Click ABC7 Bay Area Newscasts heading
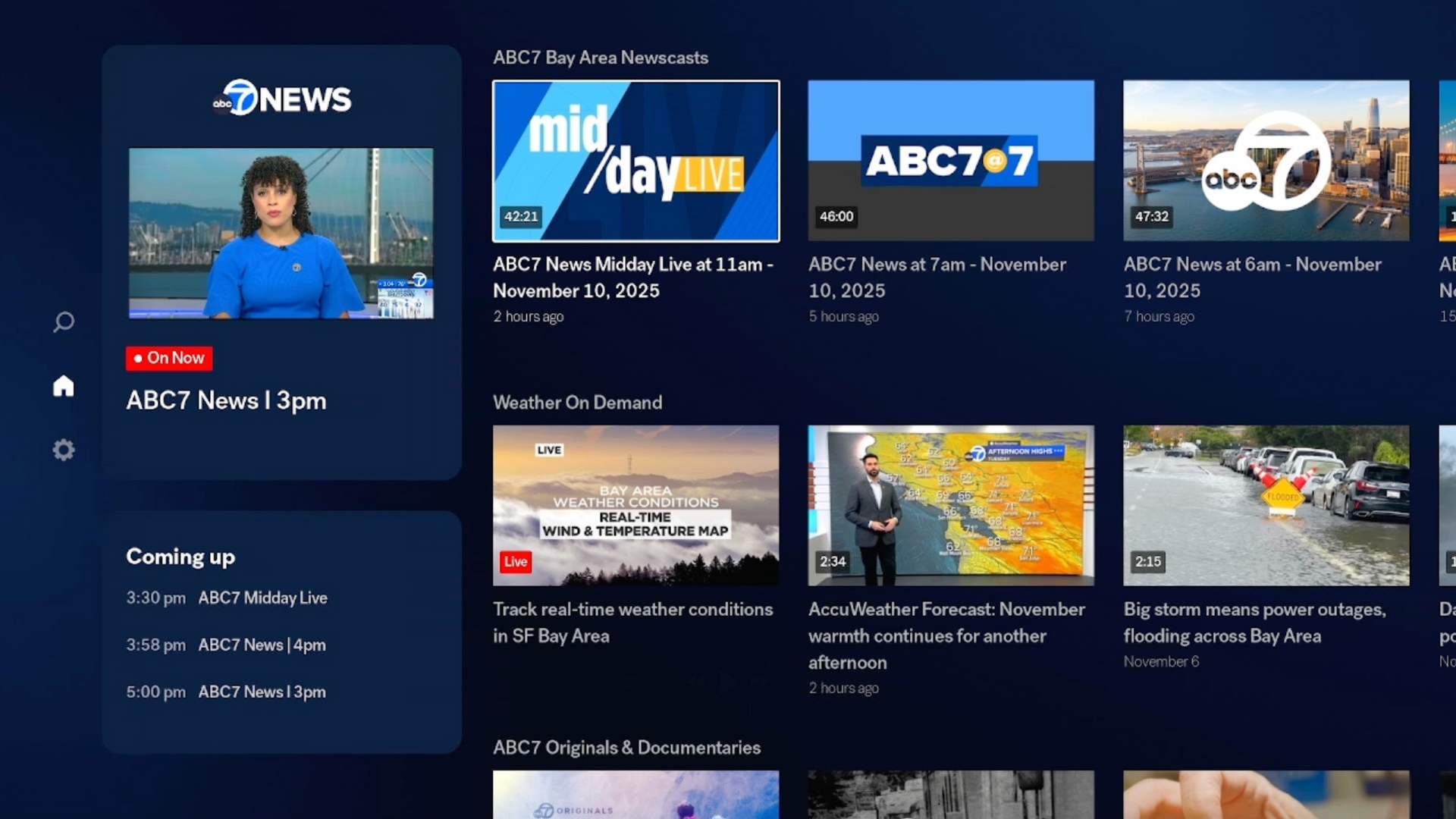This screenshot has height=819, width=1456. tap(601, 58)
